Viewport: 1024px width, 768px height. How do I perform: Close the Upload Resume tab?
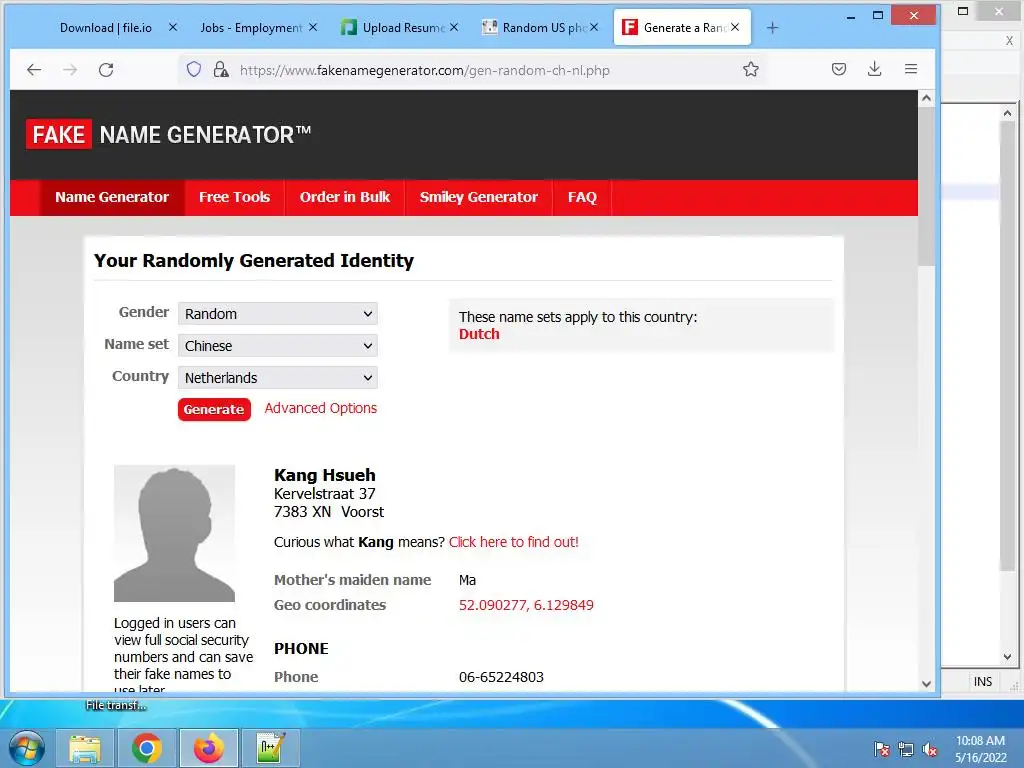tap(454, 27)
